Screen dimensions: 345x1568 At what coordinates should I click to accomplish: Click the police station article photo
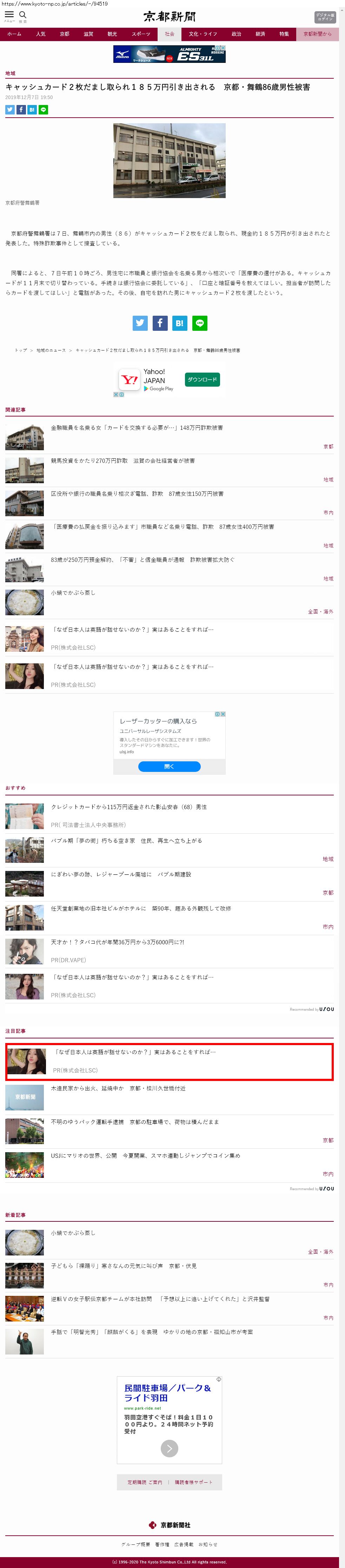click(x=169, y=160)
